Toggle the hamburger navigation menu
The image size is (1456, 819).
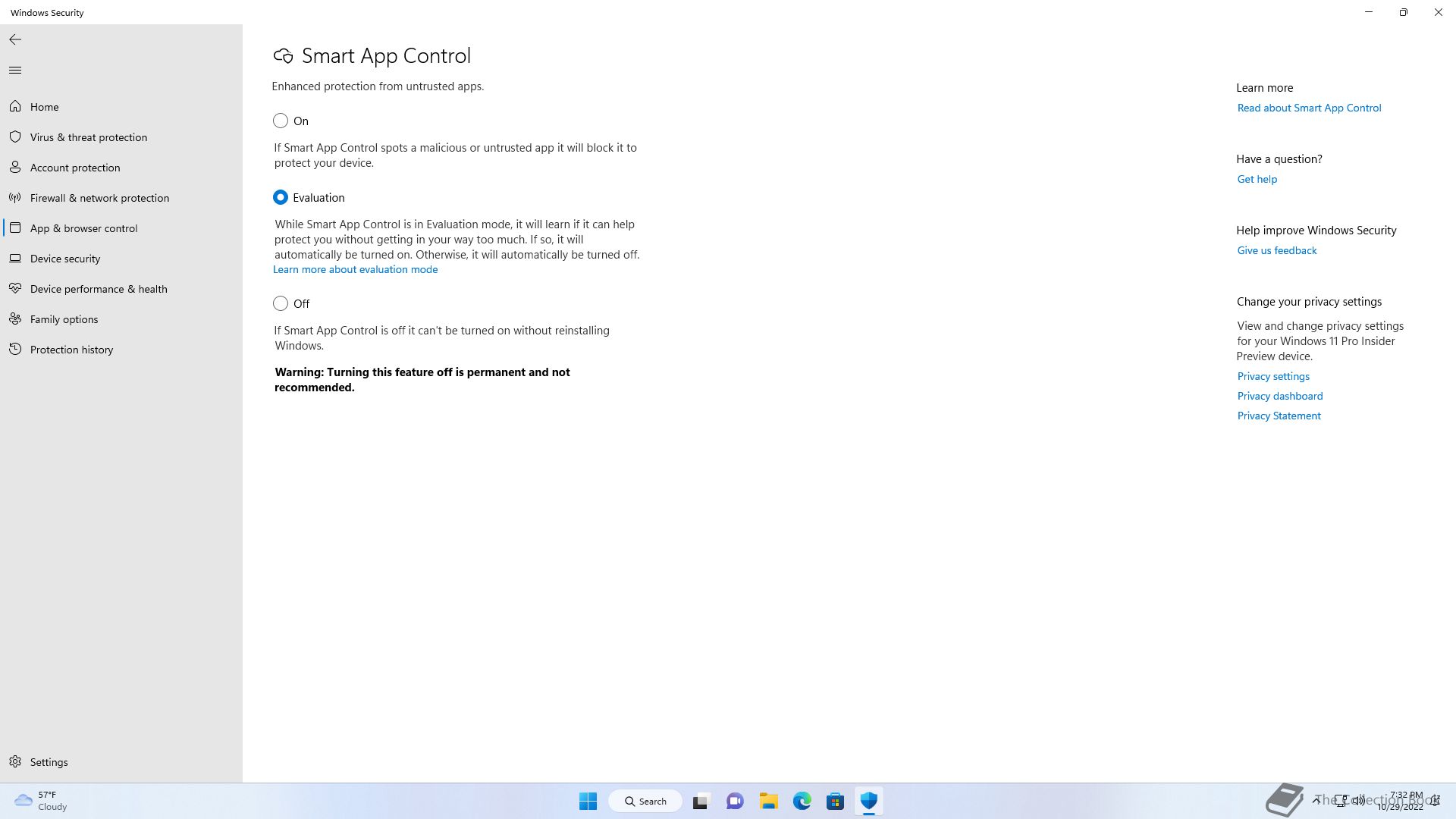pyautogui.click(x=15, y=71)
